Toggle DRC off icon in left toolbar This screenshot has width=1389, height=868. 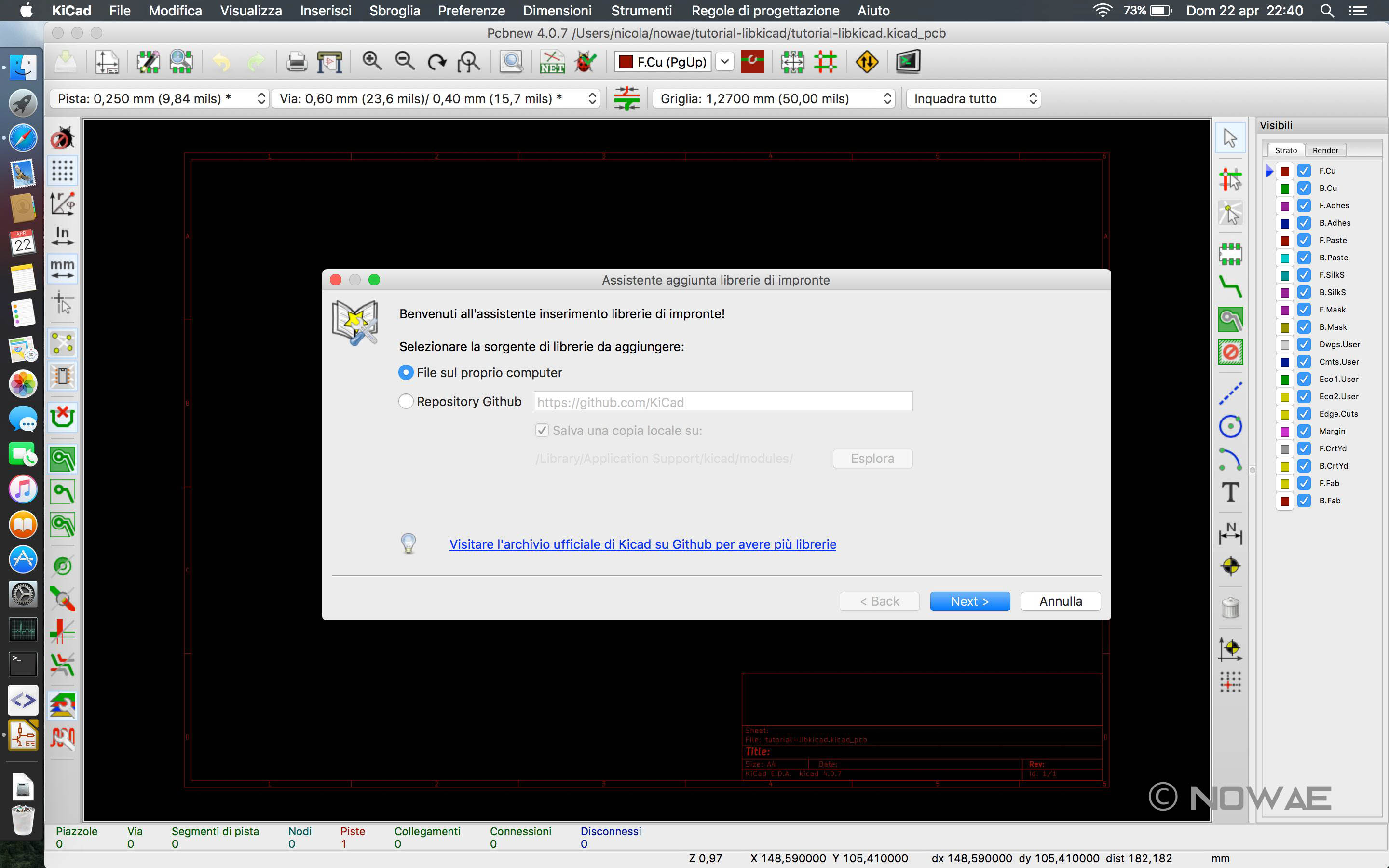tap(63, 138)
